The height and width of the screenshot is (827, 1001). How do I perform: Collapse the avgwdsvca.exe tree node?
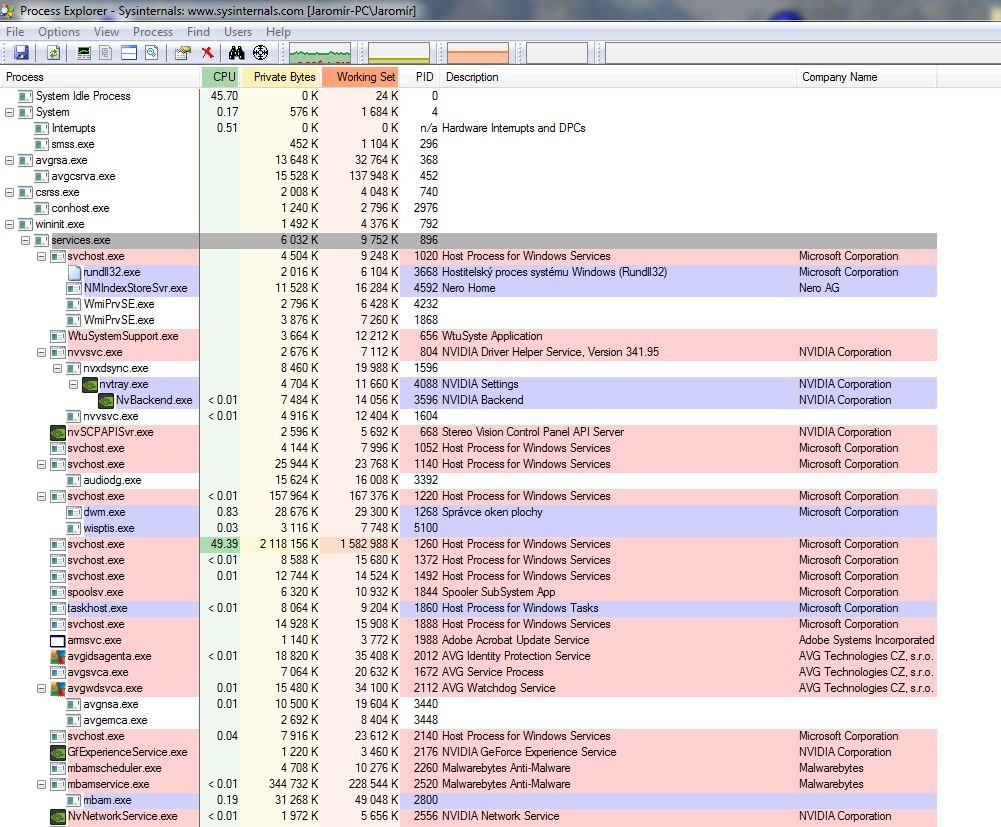click(x=41, y=688)
